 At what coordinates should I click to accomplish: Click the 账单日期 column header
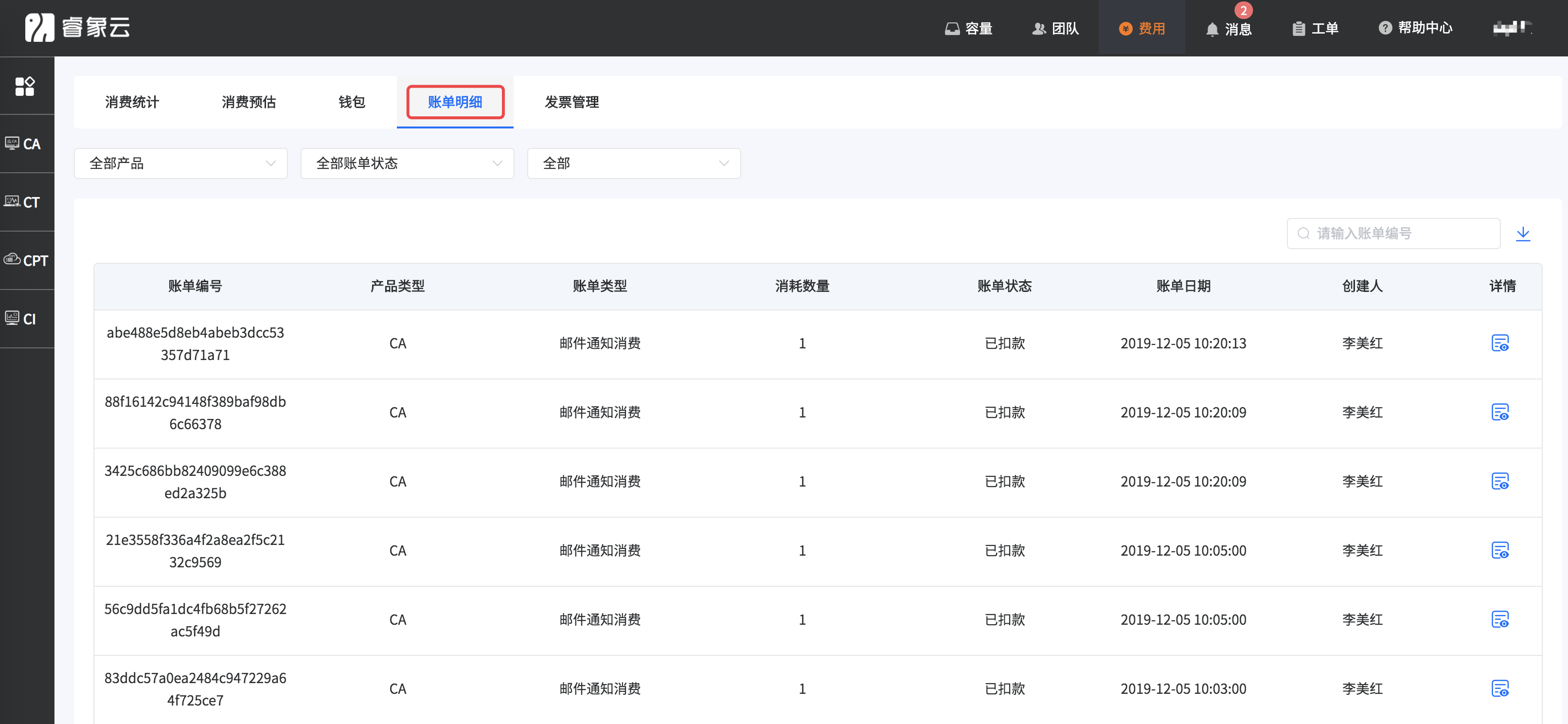point(1183,286)
